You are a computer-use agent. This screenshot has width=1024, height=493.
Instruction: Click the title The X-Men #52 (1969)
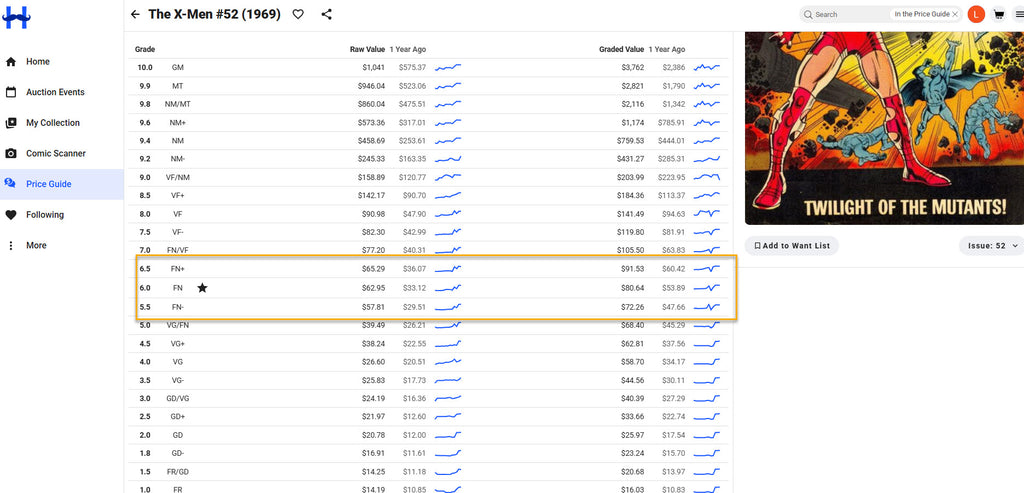click(x=214, y=14)
